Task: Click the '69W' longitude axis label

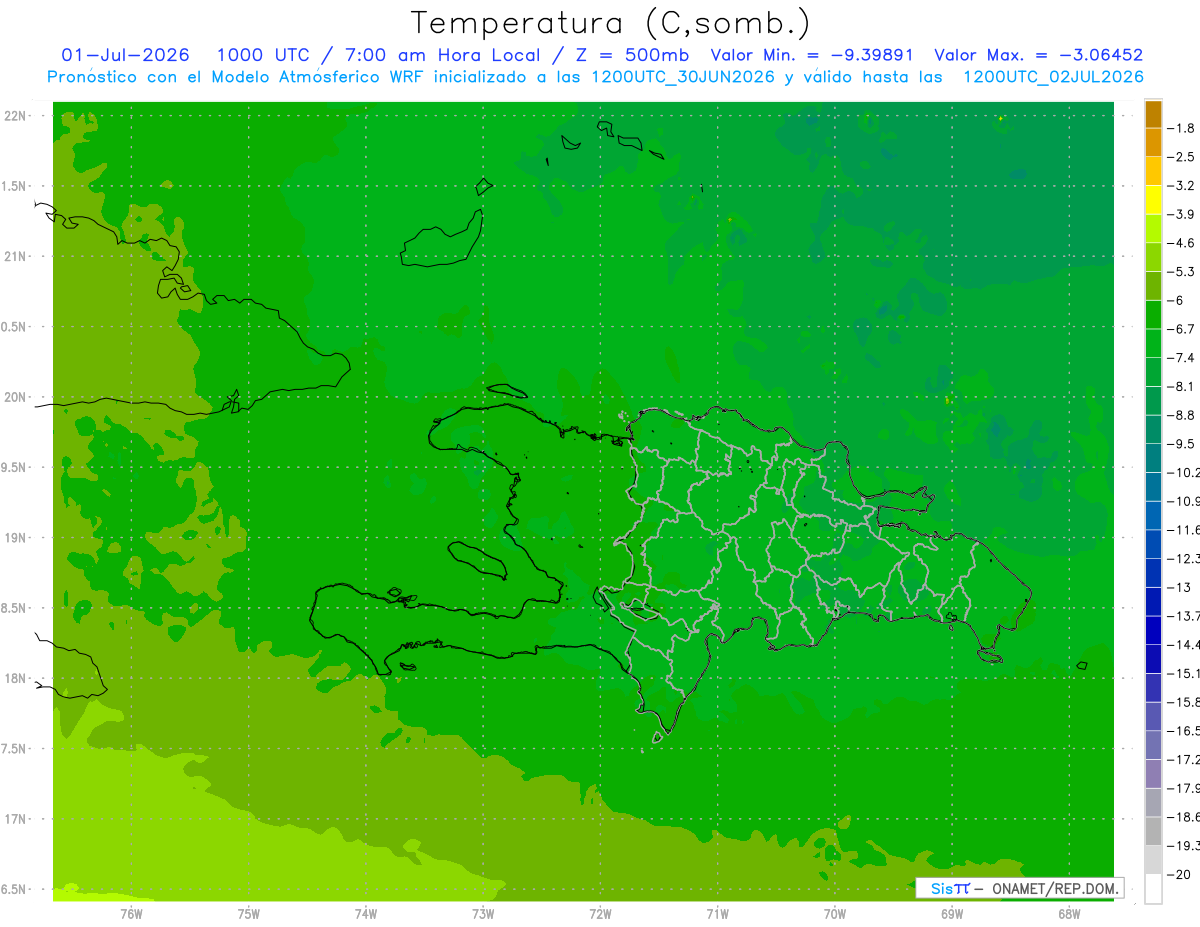Action: coord(952,914)
